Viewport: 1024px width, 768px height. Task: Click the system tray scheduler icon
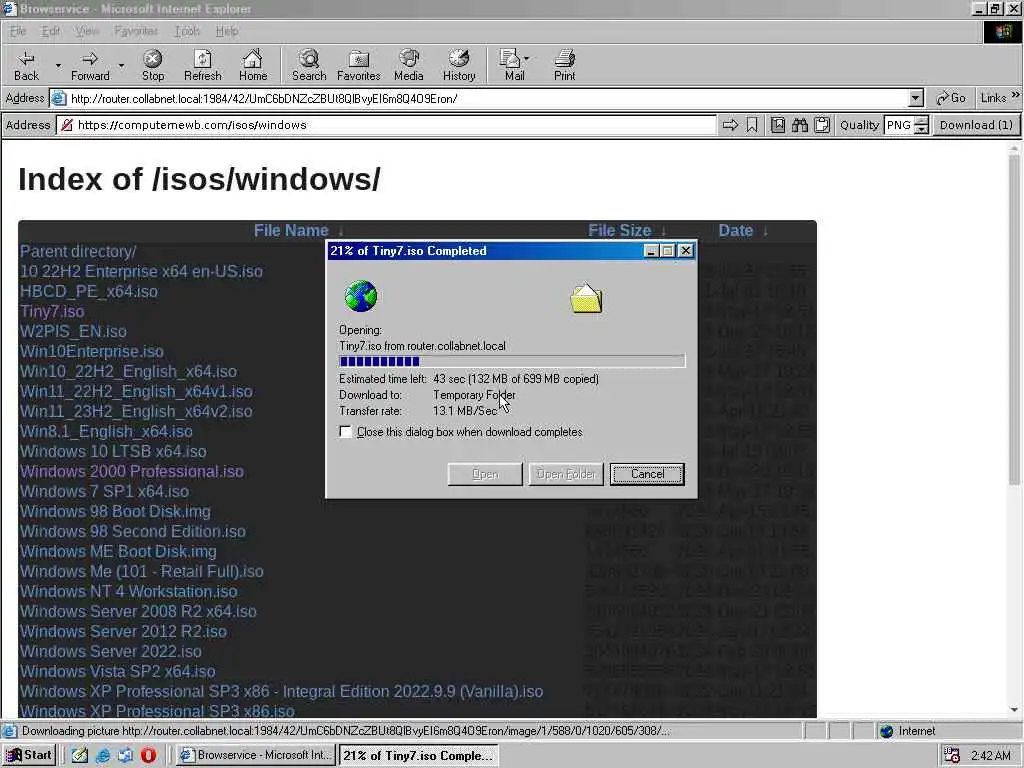[x=952, y=755]
